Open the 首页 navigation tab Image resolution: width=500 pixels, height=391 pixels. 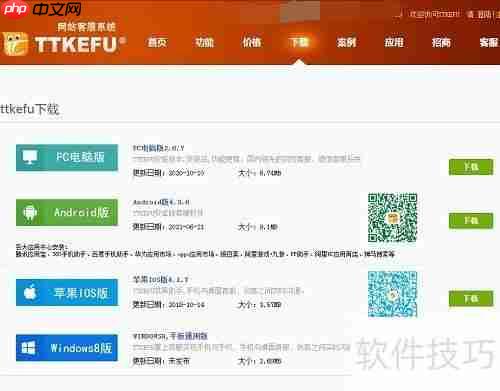pyautogui.click(x=157, y=43)
